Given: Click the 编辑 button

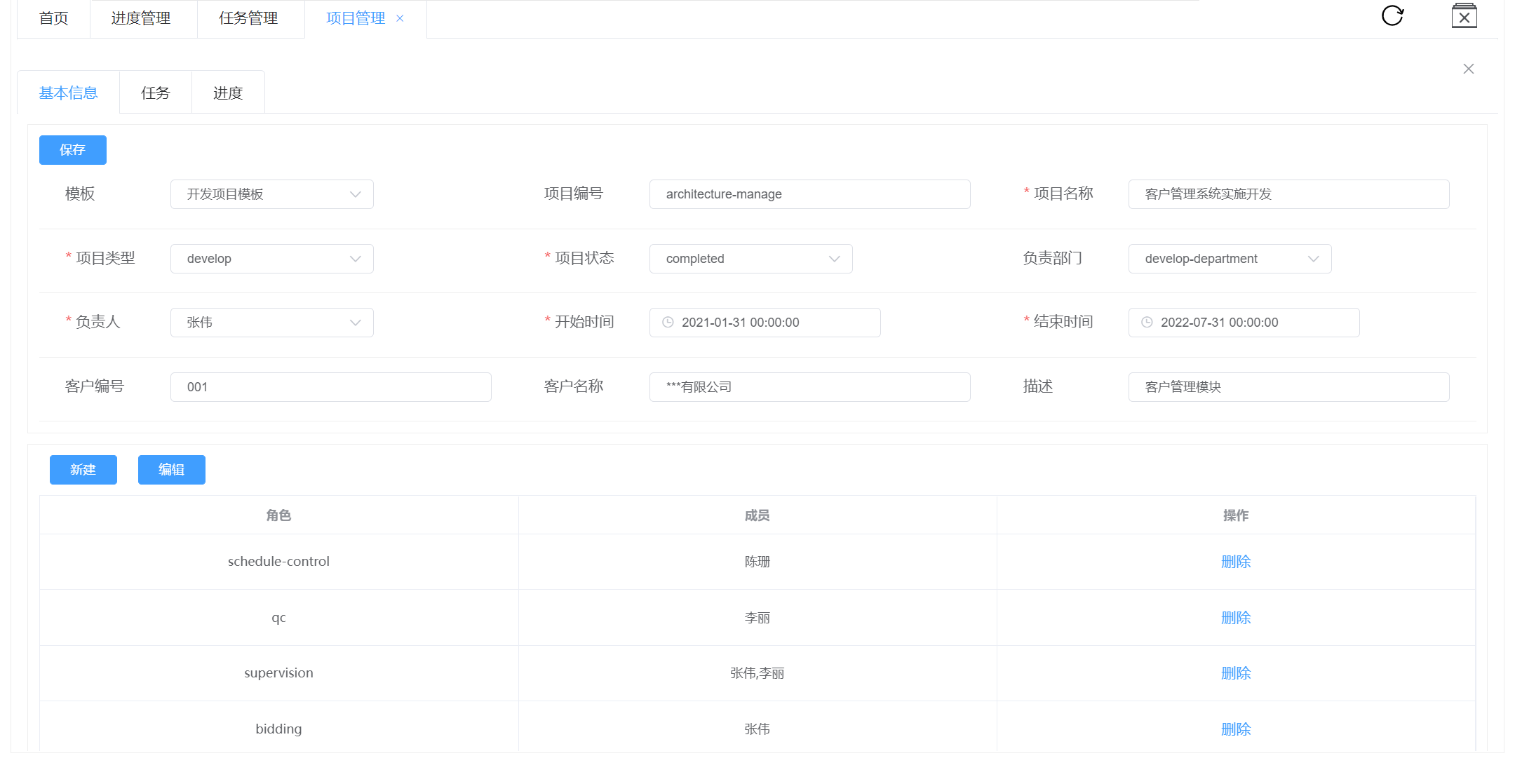Looking at the screenshot, I should pos(171,470).
